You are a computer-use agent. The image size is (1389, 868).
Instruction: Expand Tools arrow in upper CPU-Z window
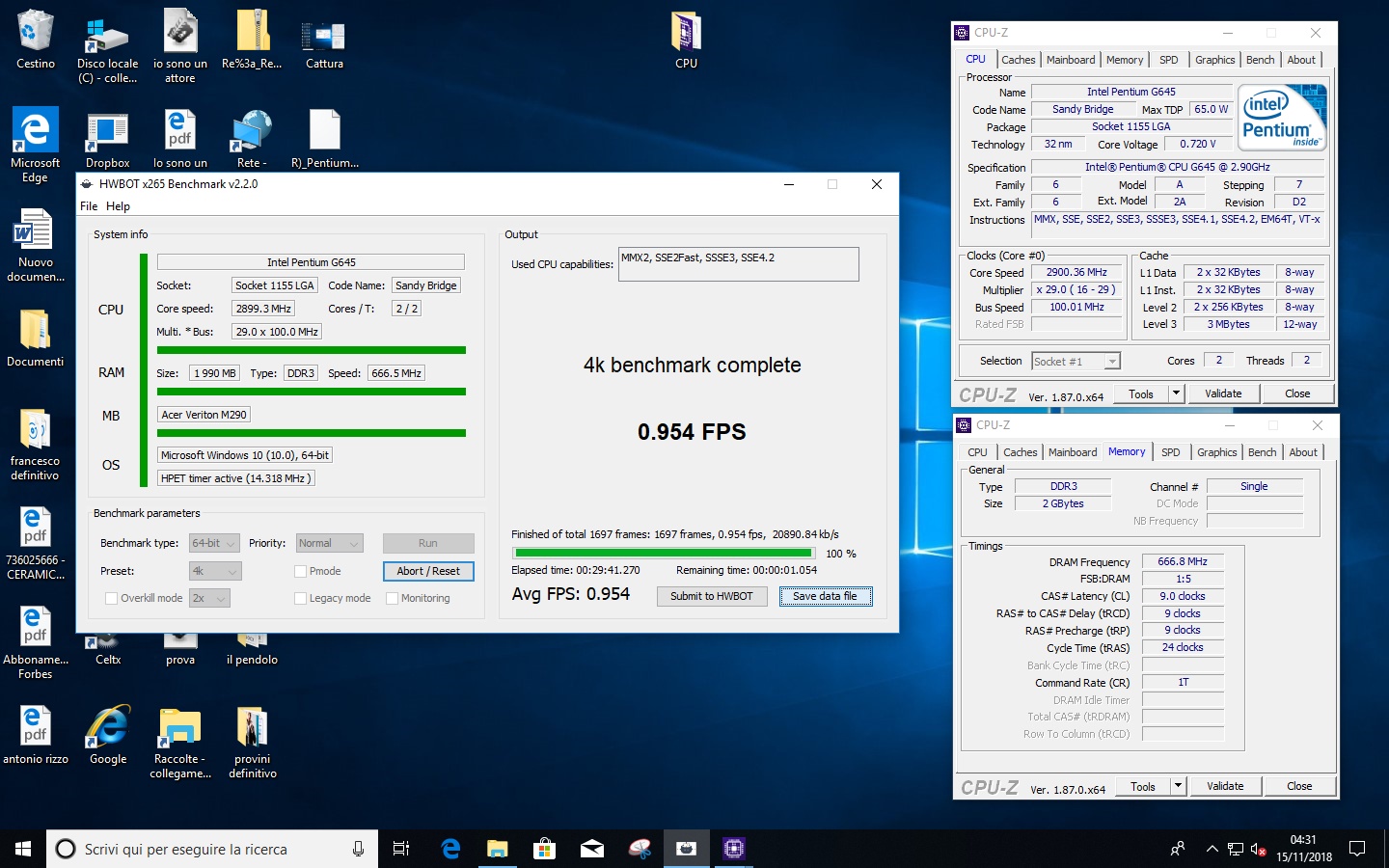tap(1176, 393)
